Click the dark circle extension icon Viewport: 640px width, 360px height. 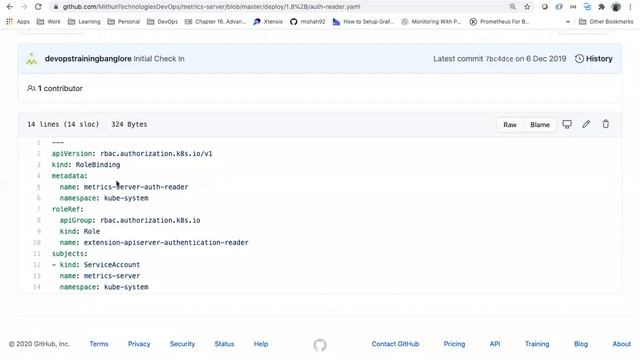tap(544, 7)
